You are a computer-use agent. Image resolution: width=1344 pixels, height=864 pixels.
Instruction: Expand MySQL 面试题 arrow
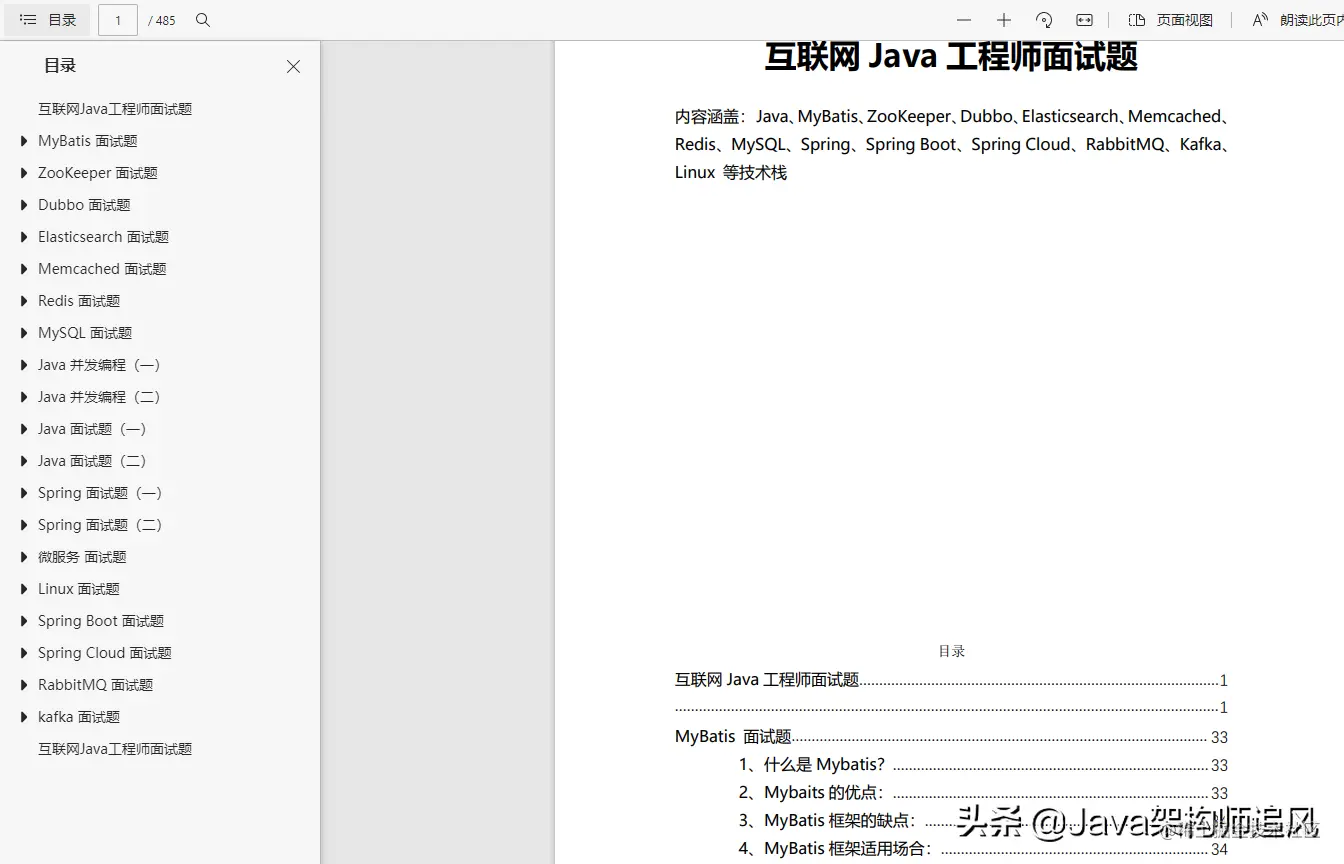pyautogui.click(x=24, y=333)
